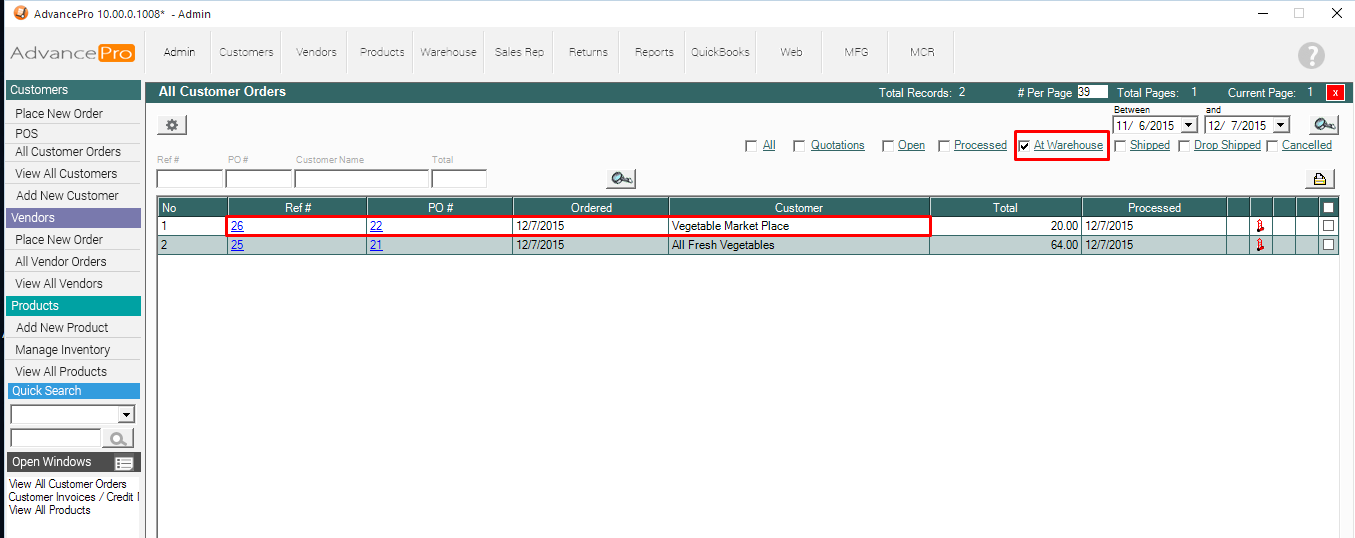Tick the row checkbox for All Fresh Vegetables order
1355x538 pixels.
click(x=1328, y=245)
